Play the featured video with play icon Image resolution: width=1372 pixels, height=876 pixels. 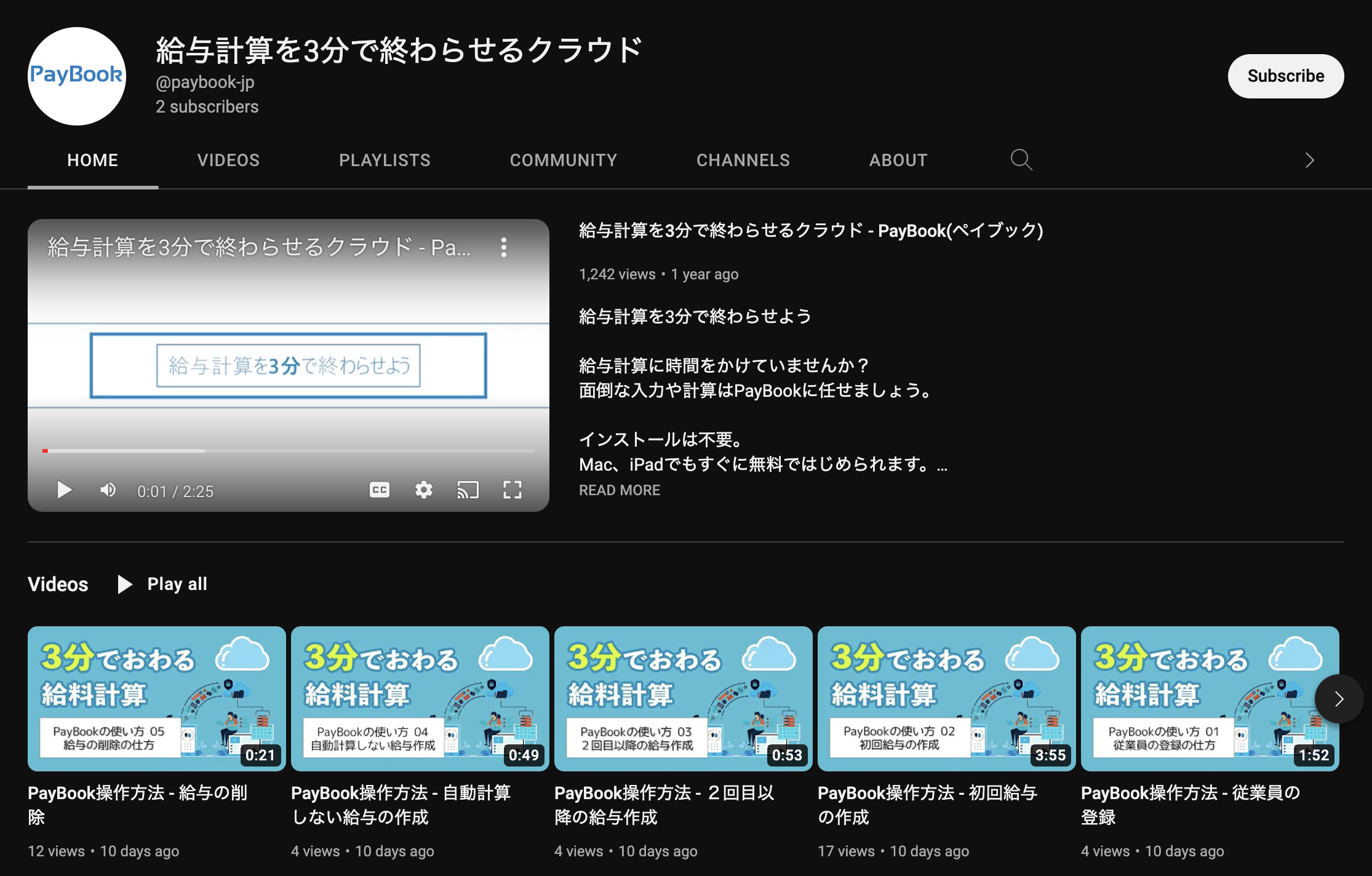pos(64,490)
